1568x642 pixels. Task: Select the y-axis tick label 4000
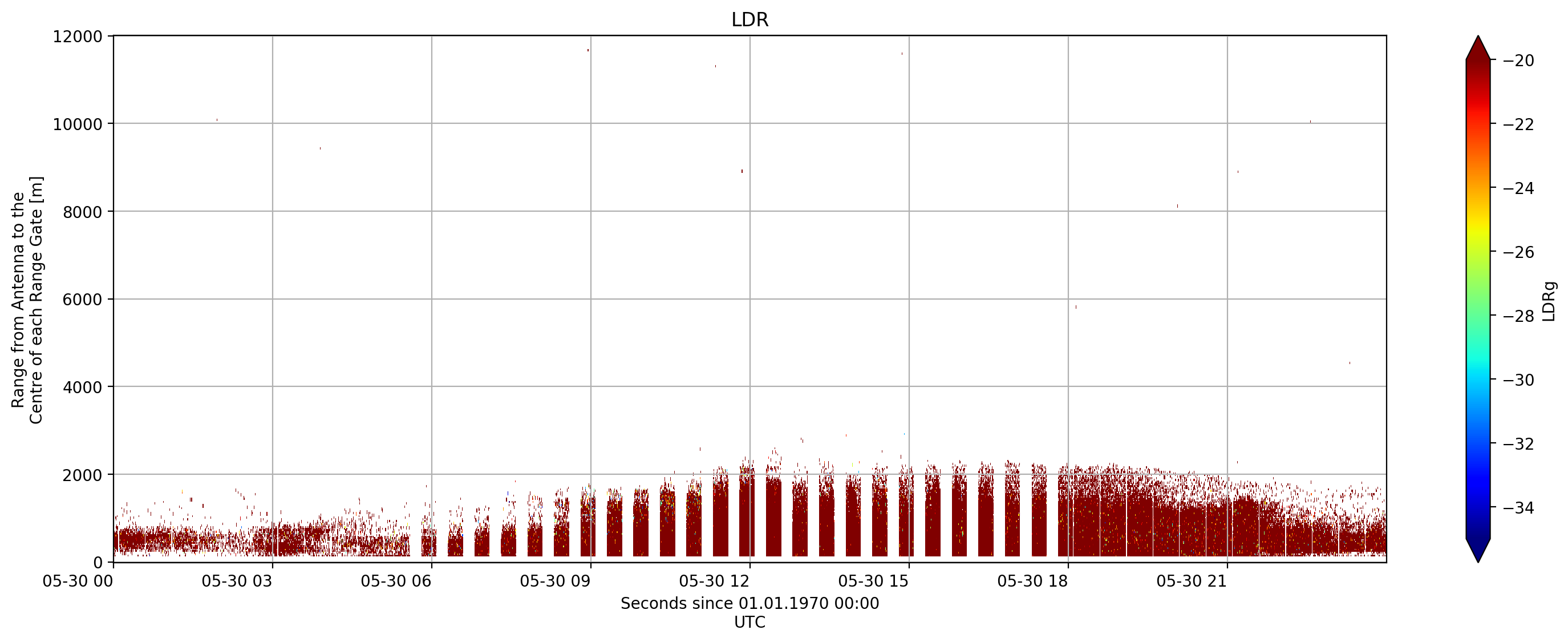click(x=82, y=387)
